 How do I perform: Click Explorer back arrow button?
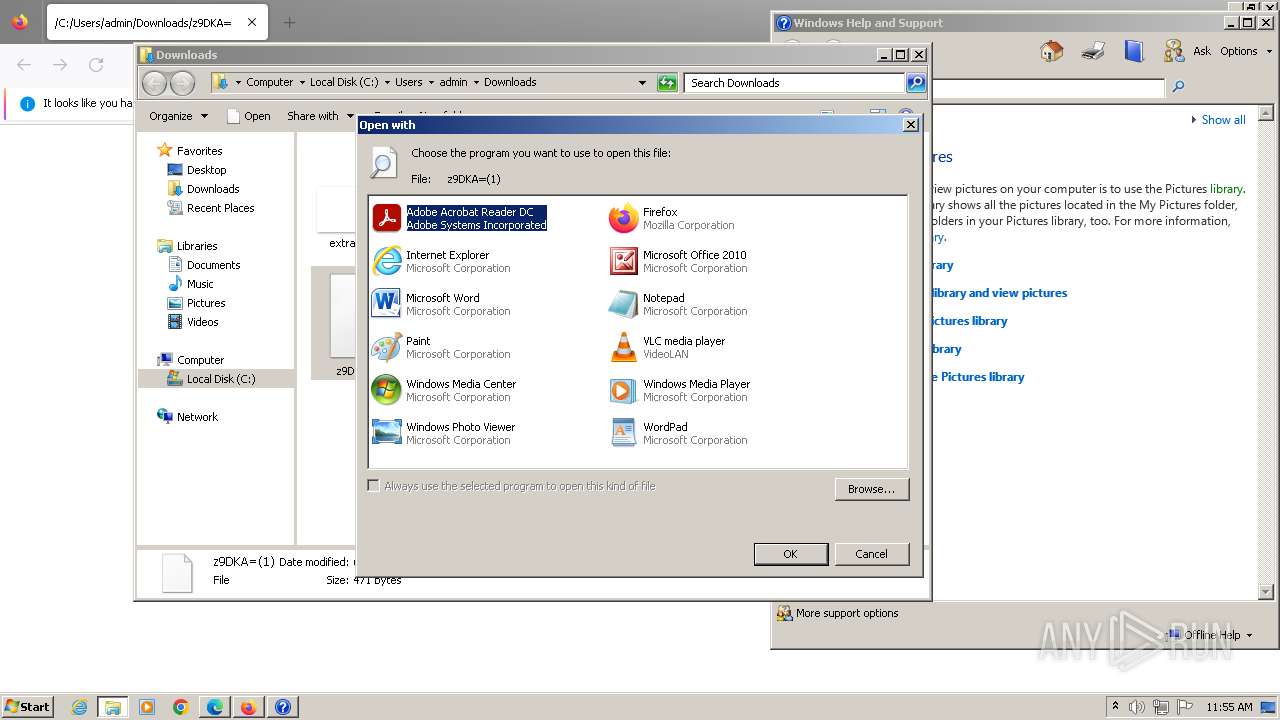pos(154,83)
